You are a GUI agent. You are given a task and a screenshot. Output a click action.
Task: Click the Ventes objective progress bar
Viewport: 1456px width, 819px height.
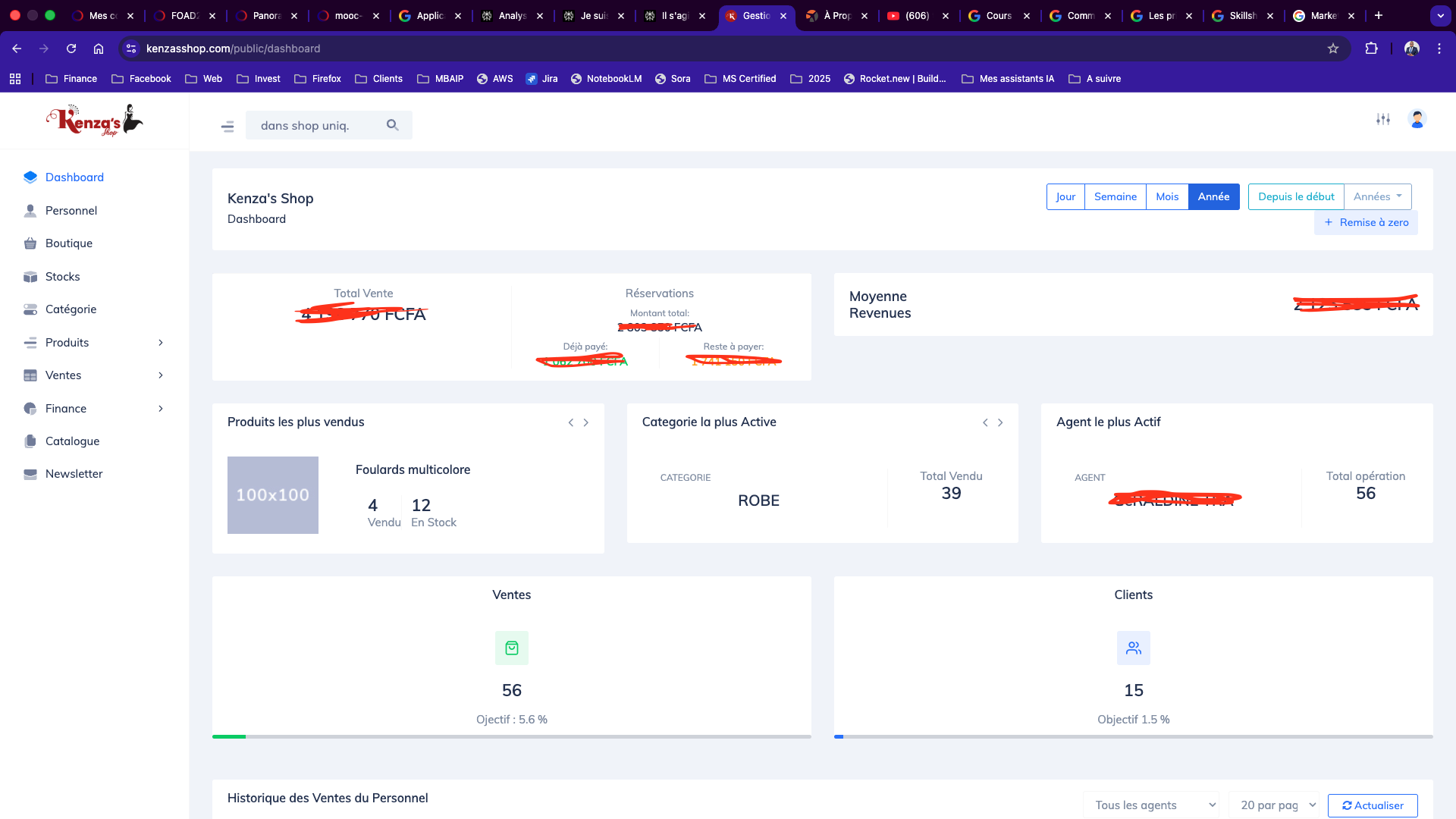click(x=512, y=736)
